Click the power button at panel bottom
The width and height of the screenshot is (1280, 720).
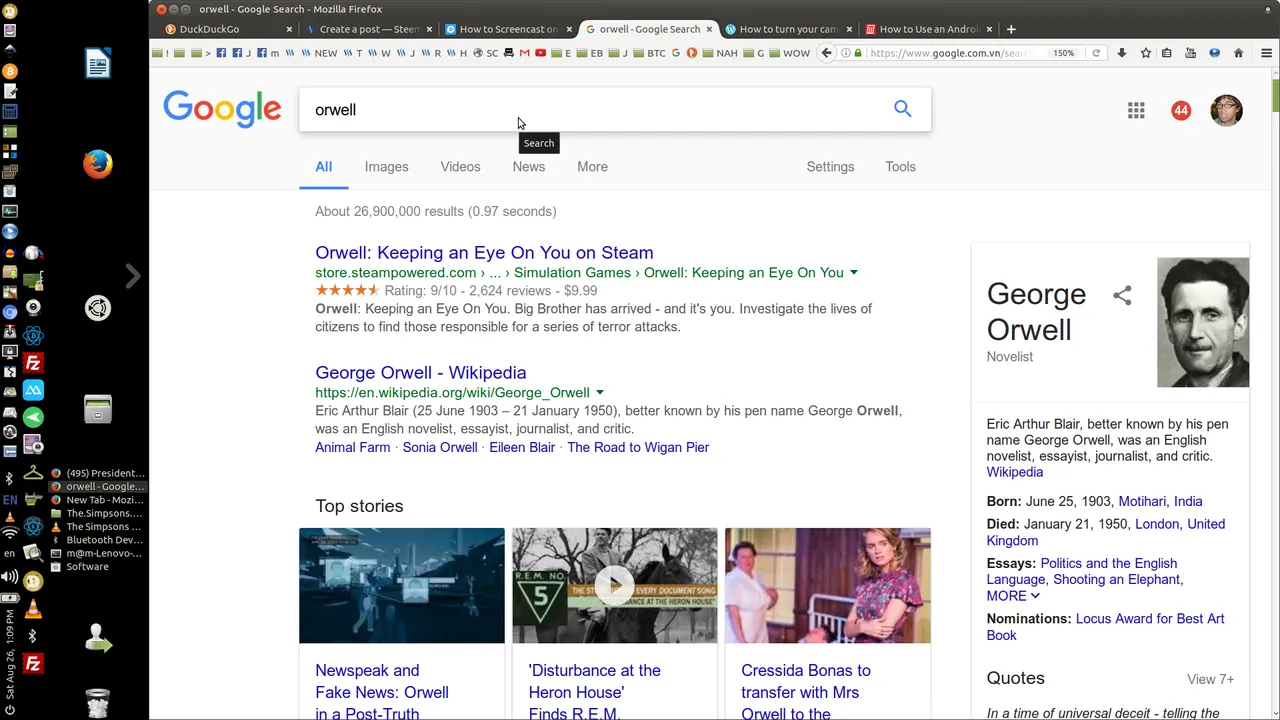[x=10, y=710]
